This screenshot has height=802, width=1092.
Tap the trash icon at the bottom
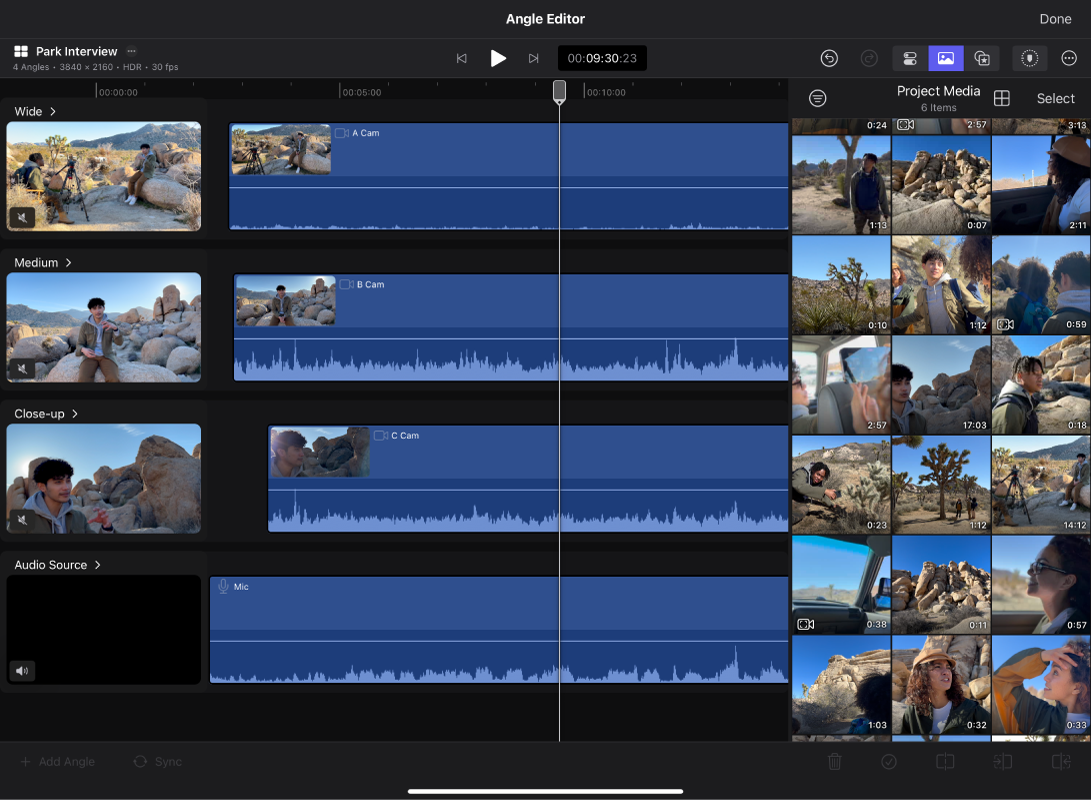836,761
